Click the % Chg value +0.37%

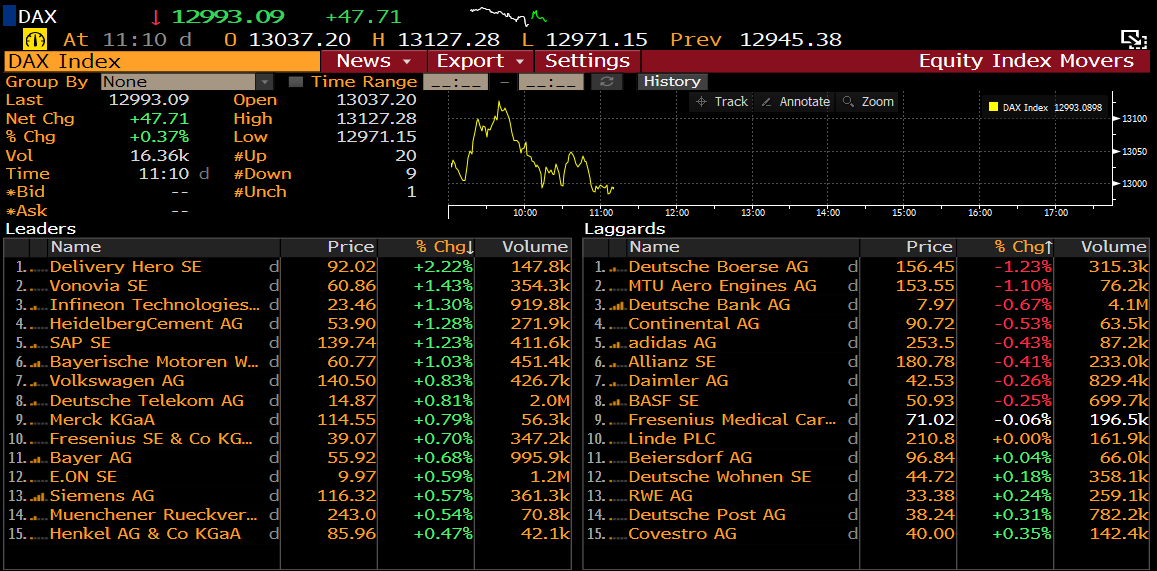tap(159, 137)
